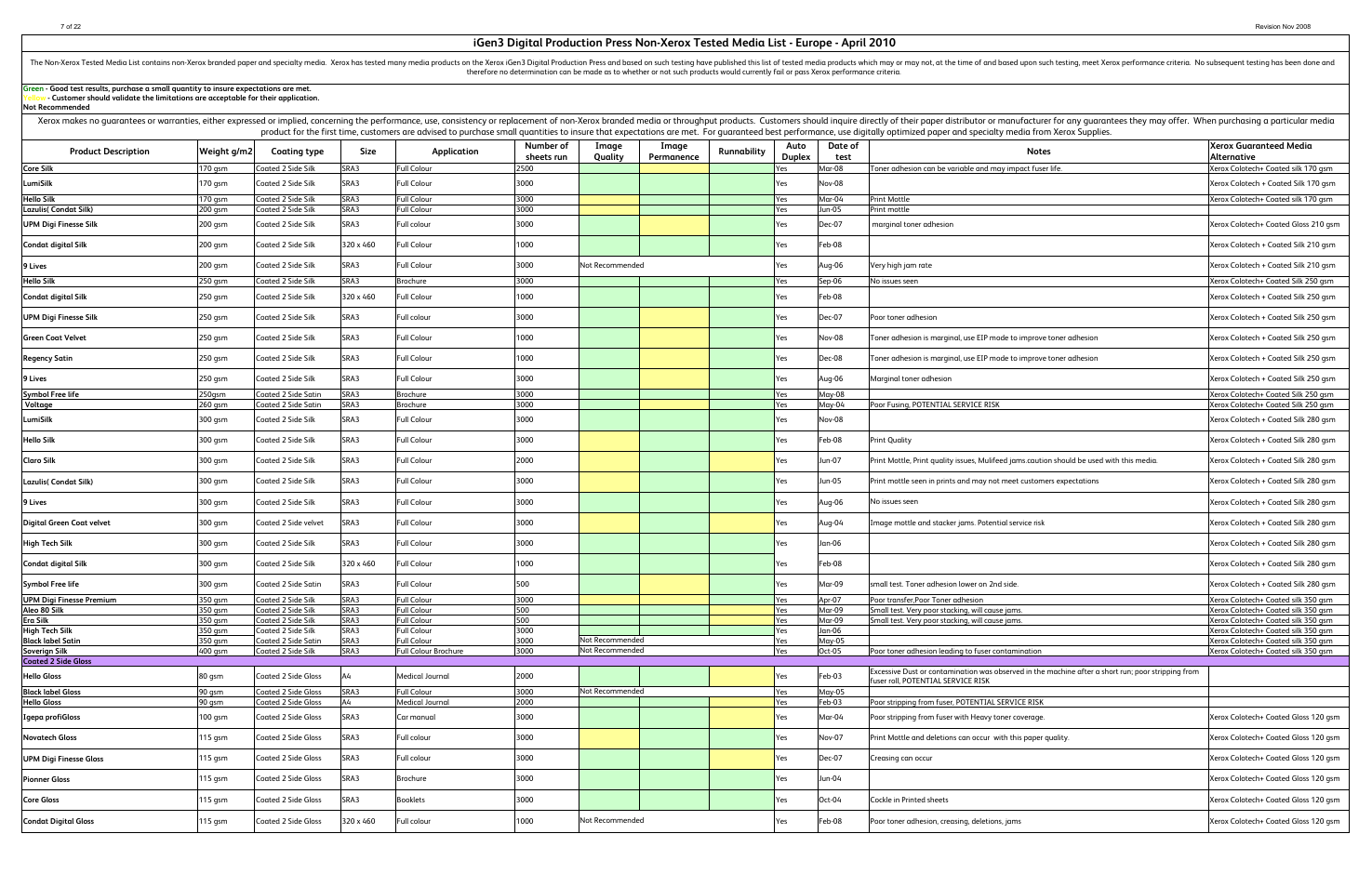Click the 'Image Permanence' column header

click(673, 152)
